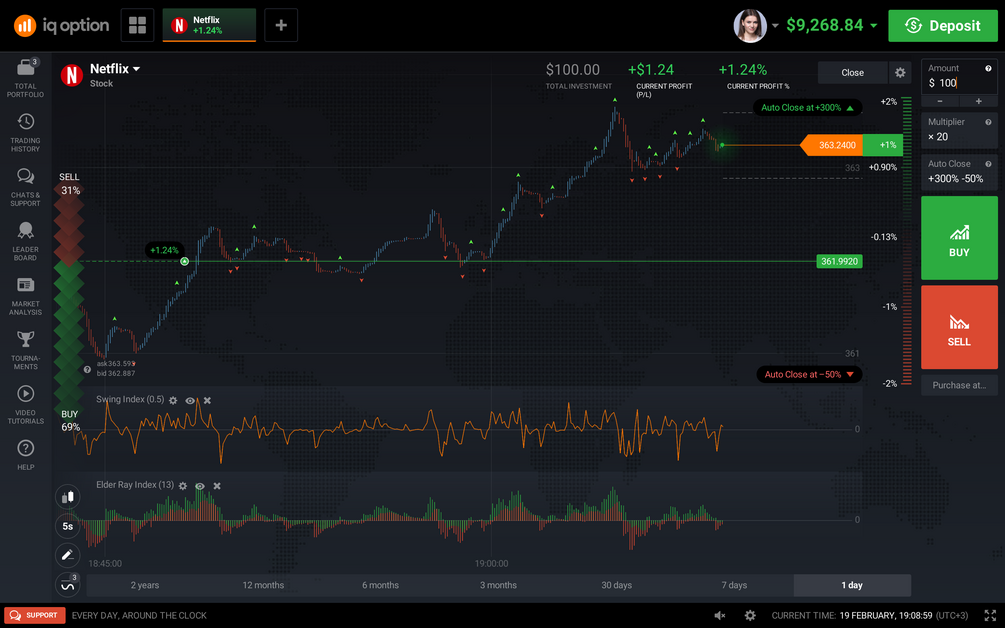Open the Multiplier x20 selector

[x=959, y=130]
